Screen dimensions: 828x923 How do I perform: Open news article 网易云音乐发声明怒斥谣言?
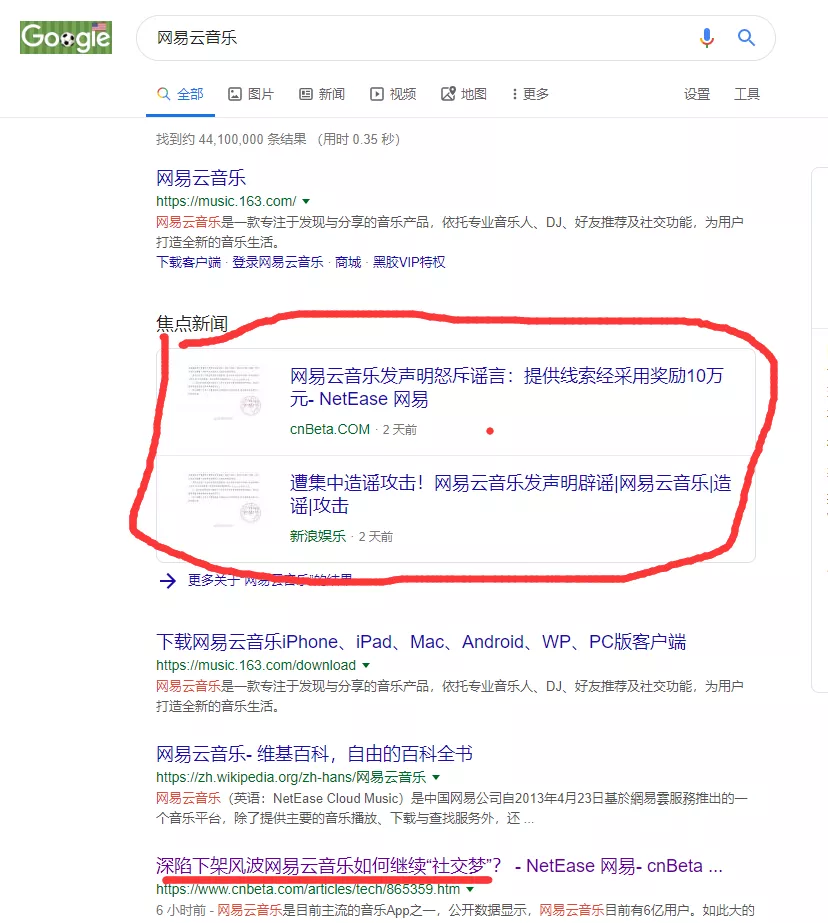pos(507,387)
